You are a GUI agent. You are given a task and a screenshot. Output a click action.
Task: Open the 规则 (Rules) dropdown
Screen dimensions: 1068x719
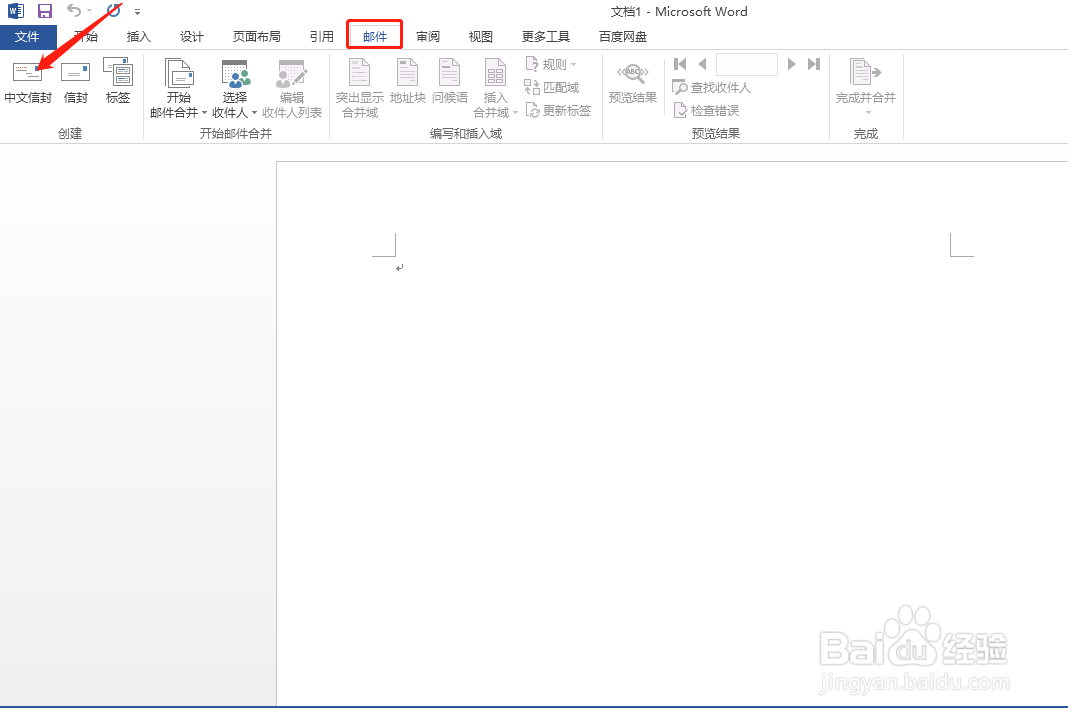tap(550, 63)
